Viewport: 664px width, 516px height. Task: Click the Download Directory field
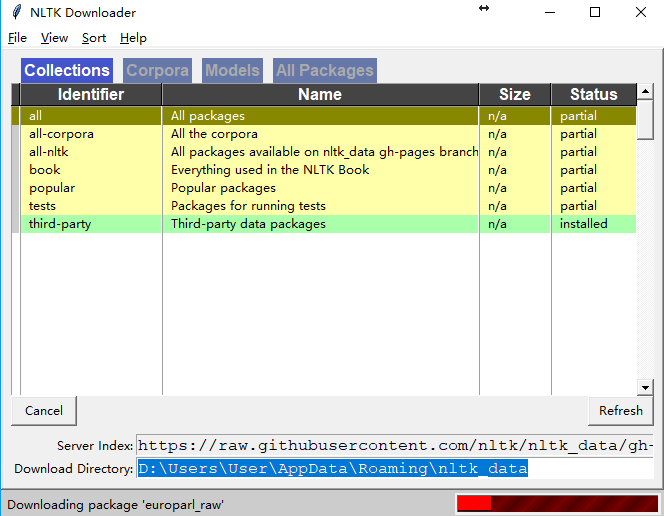(x=395, y=469)
